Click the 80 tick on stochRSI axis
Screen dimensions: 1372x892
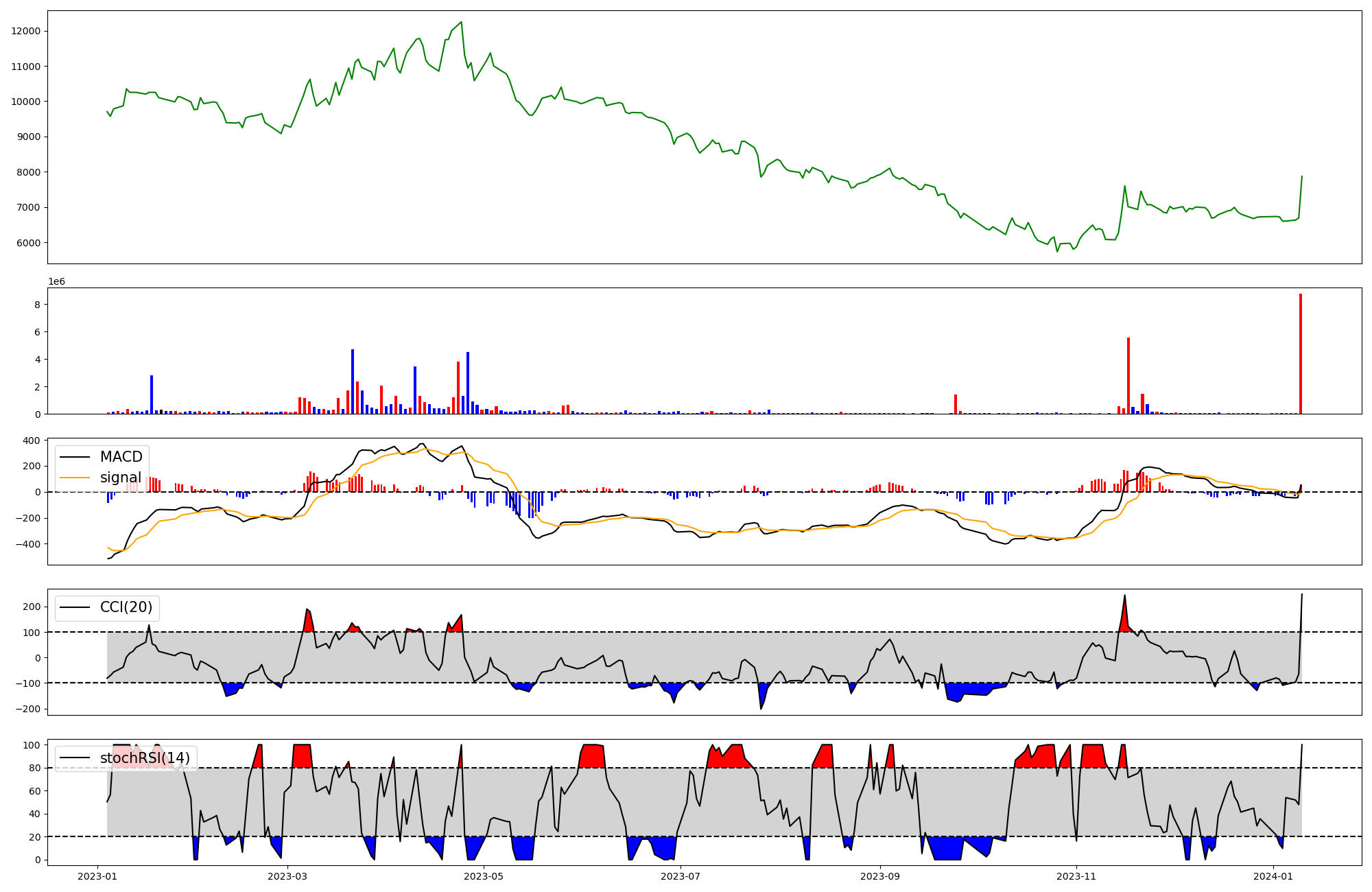coord(34,768)
